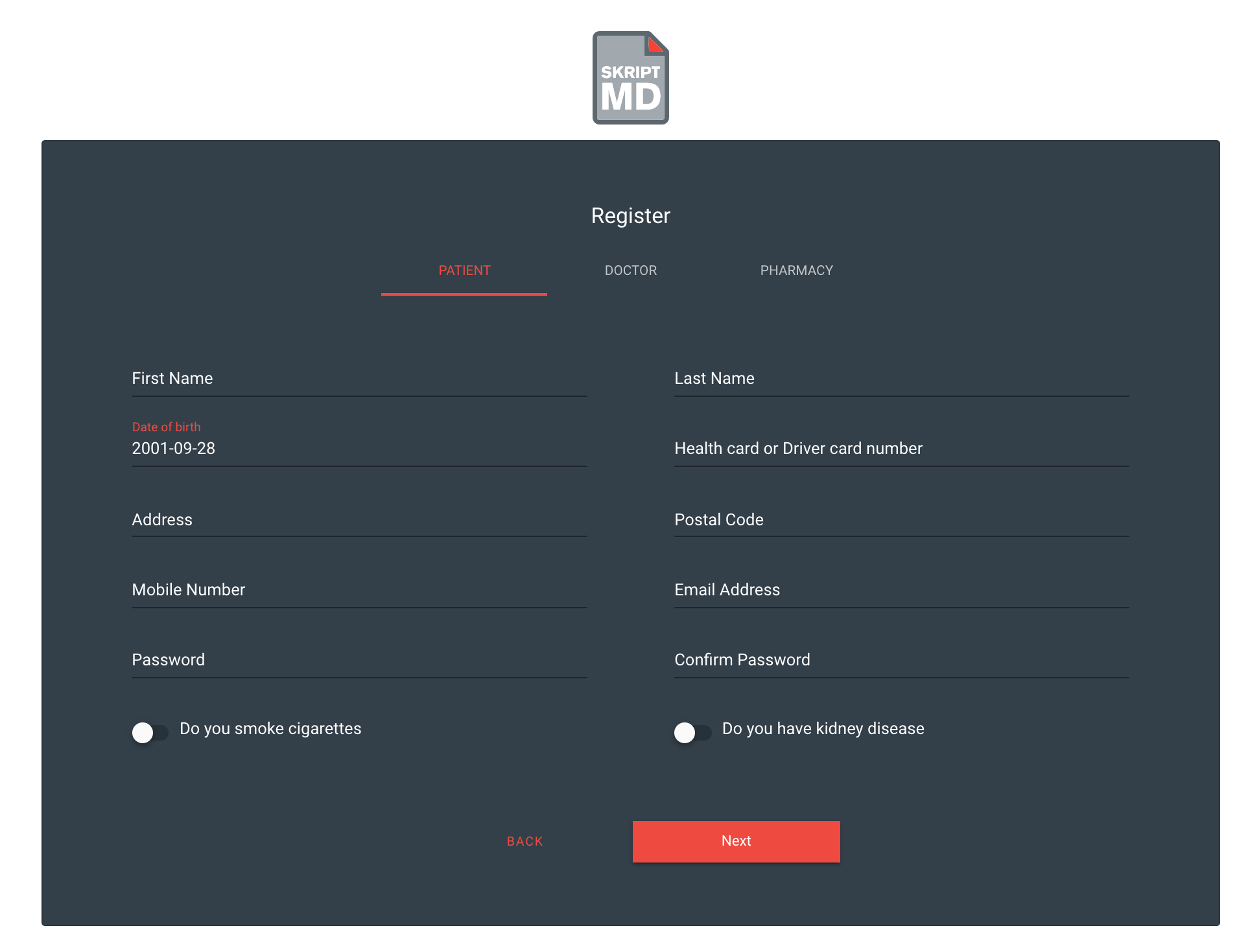1250x952 pixels.
Task: Click the red Next button
Action: click(736, 841)
